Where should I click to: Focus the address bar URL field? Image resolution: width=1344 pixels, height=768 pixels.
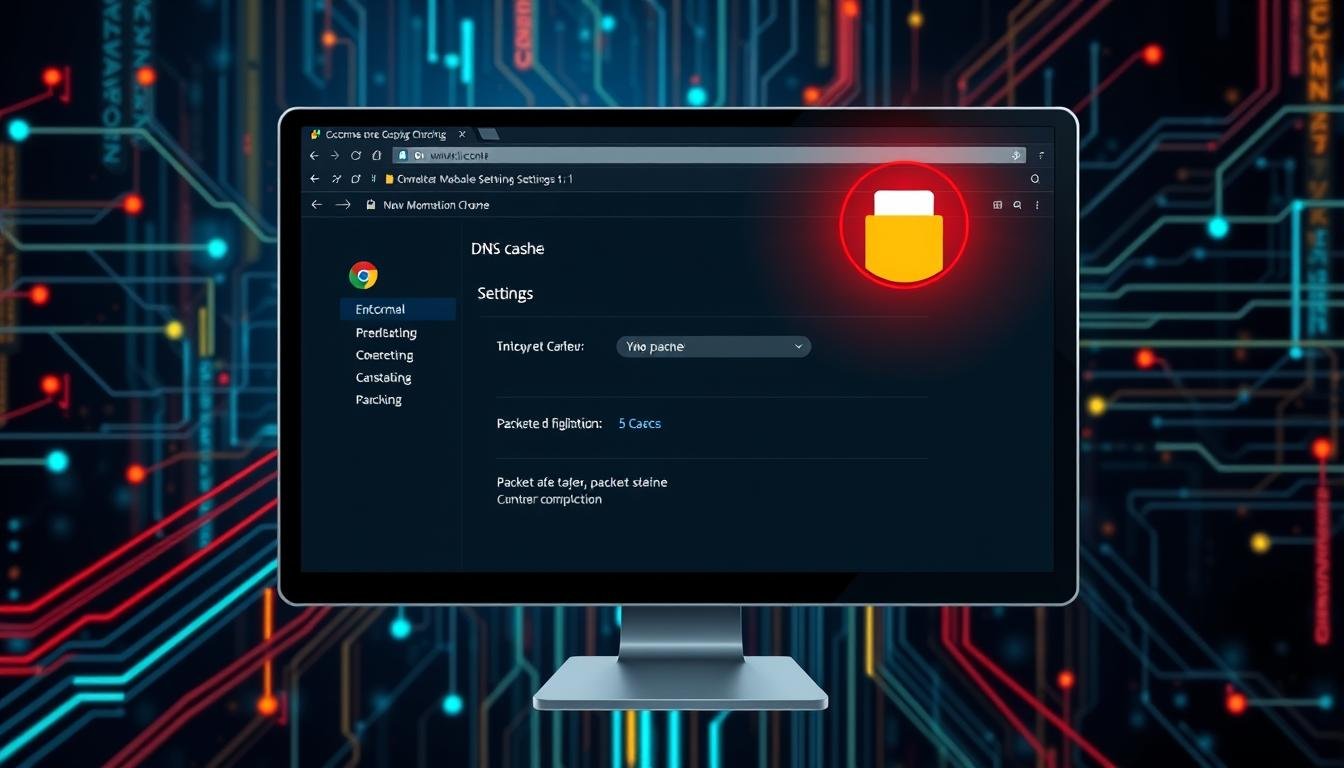pos(710,156)
